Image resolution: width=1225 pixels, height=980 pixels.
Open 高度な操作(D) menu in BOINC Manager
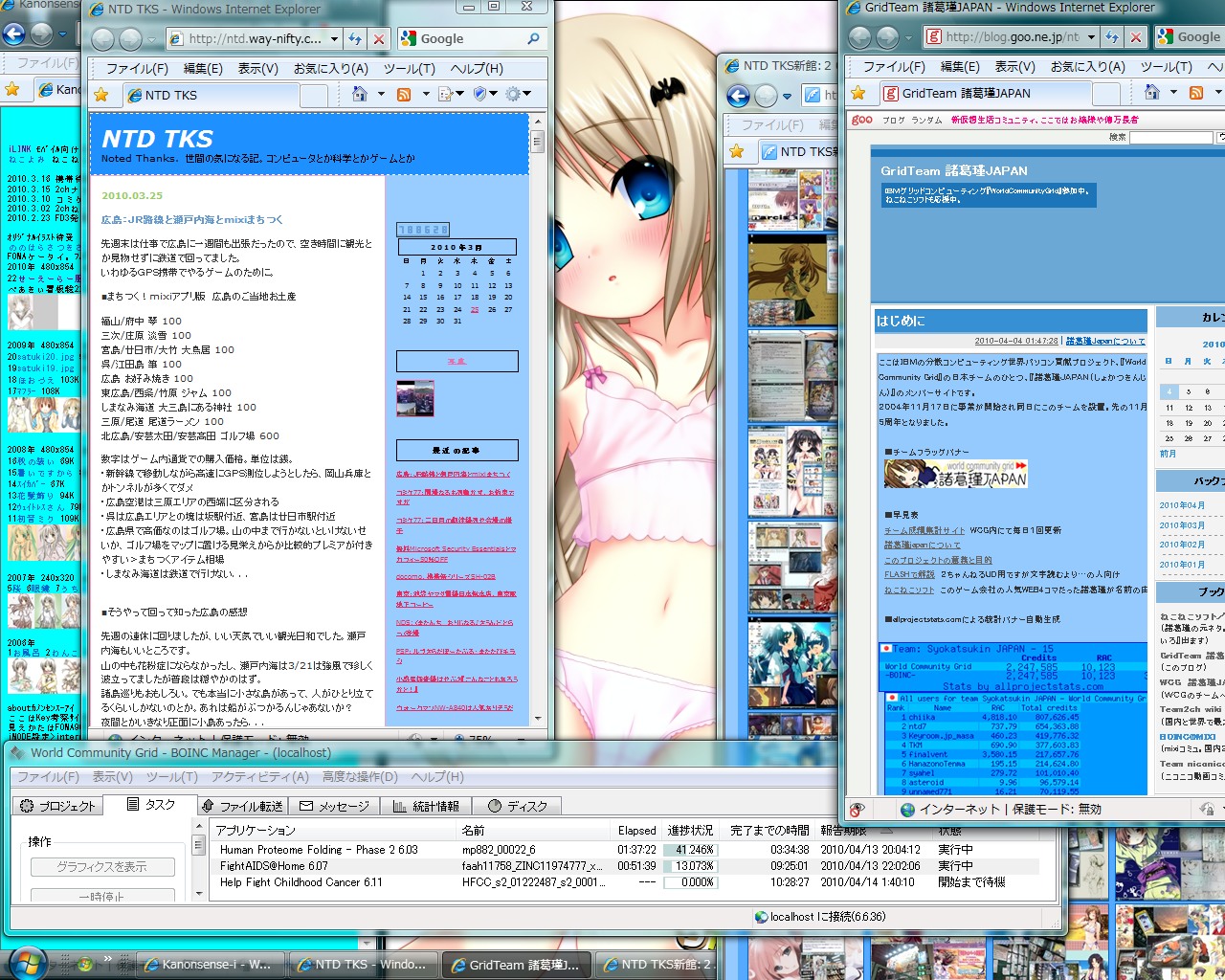360,777
